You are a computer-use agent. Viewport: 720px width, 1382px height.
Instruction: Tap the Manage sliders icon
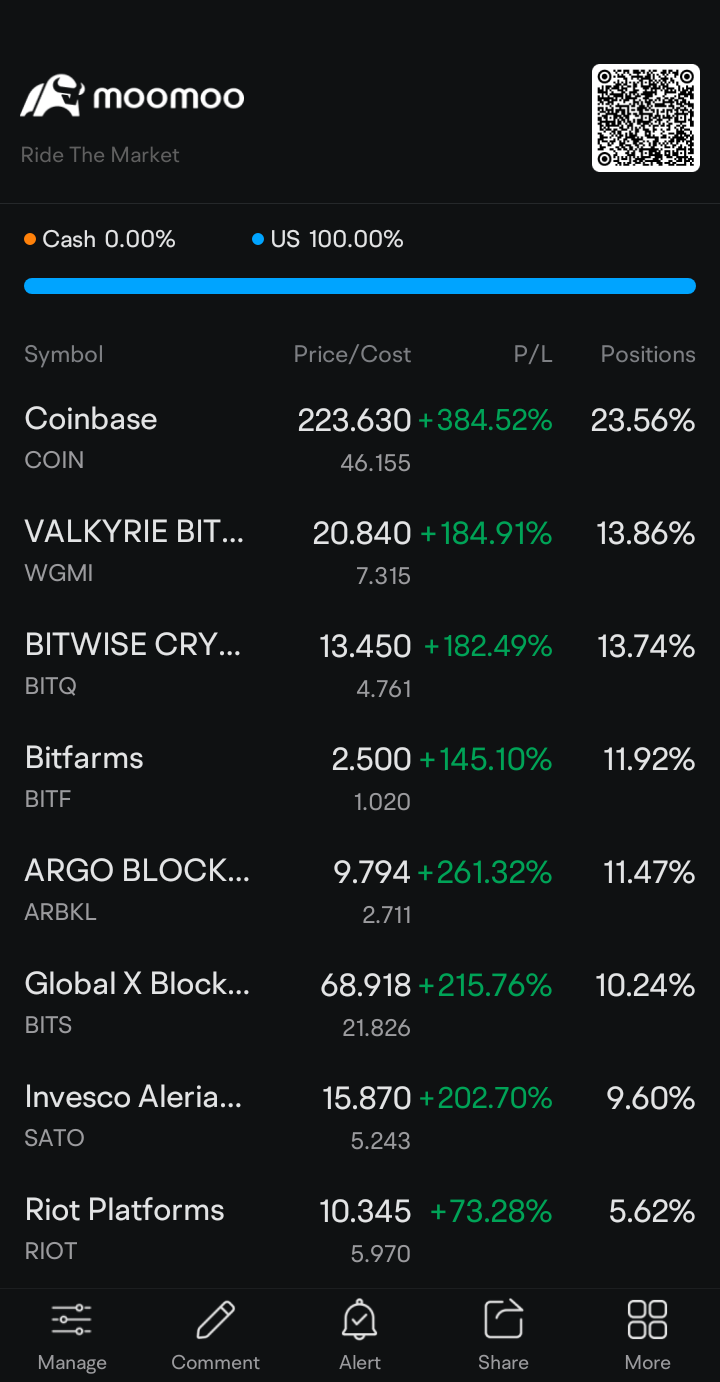pos(72,1320)
